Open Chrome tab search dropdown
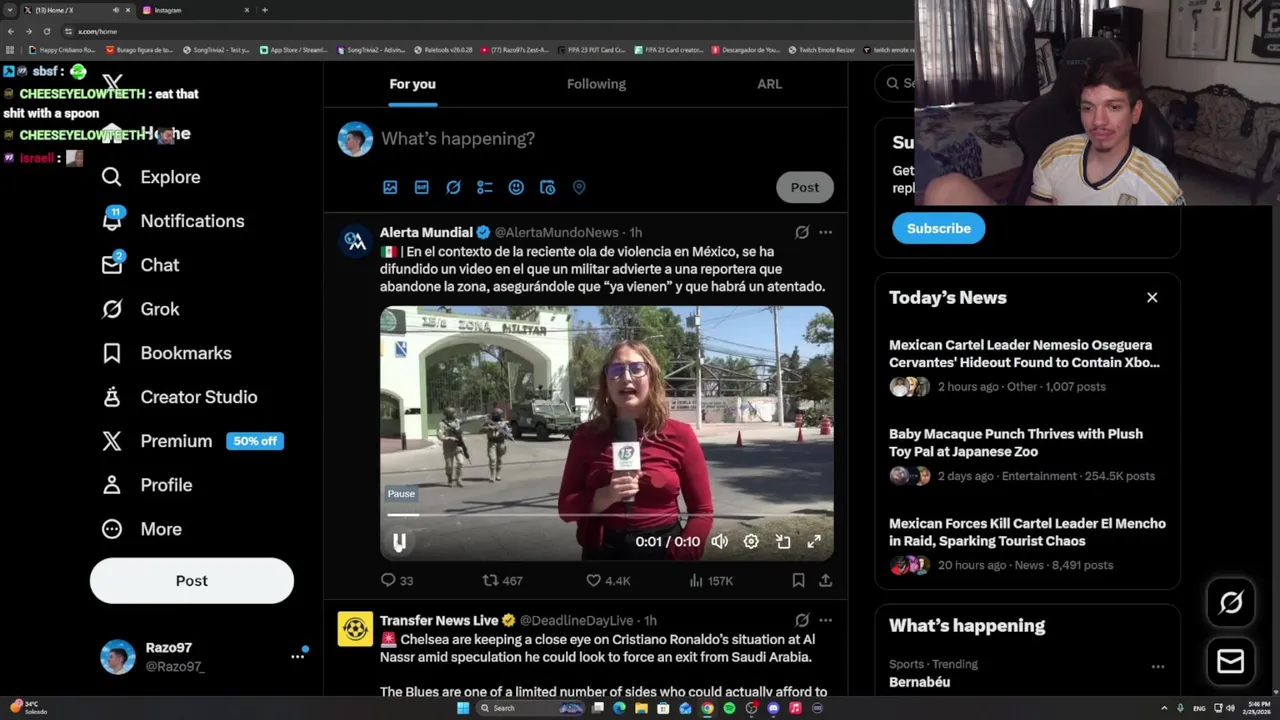The width and height of the screenshot is (1280, 720). [11, 10]
